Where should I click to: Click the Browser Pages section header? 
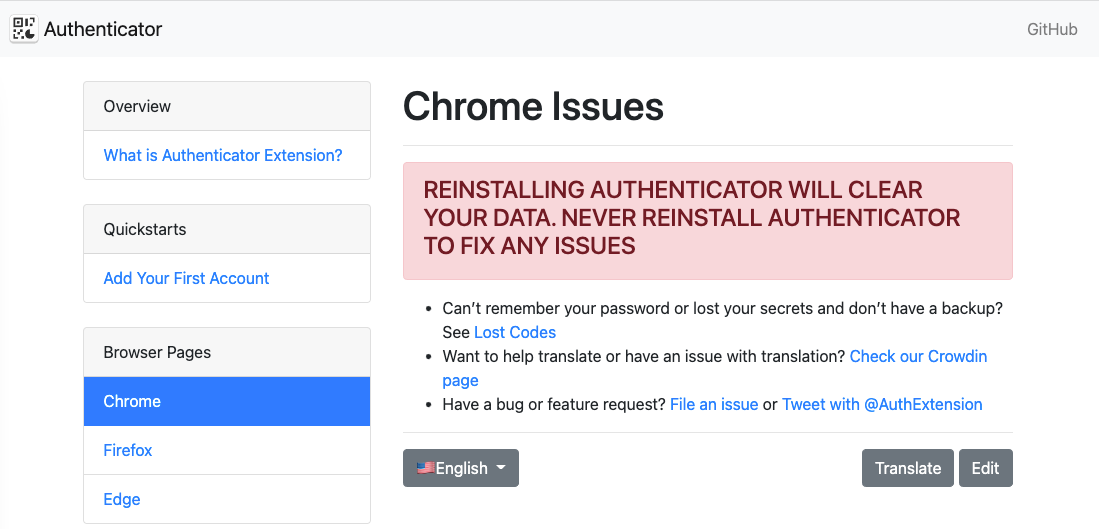click(x=227, y=352)
